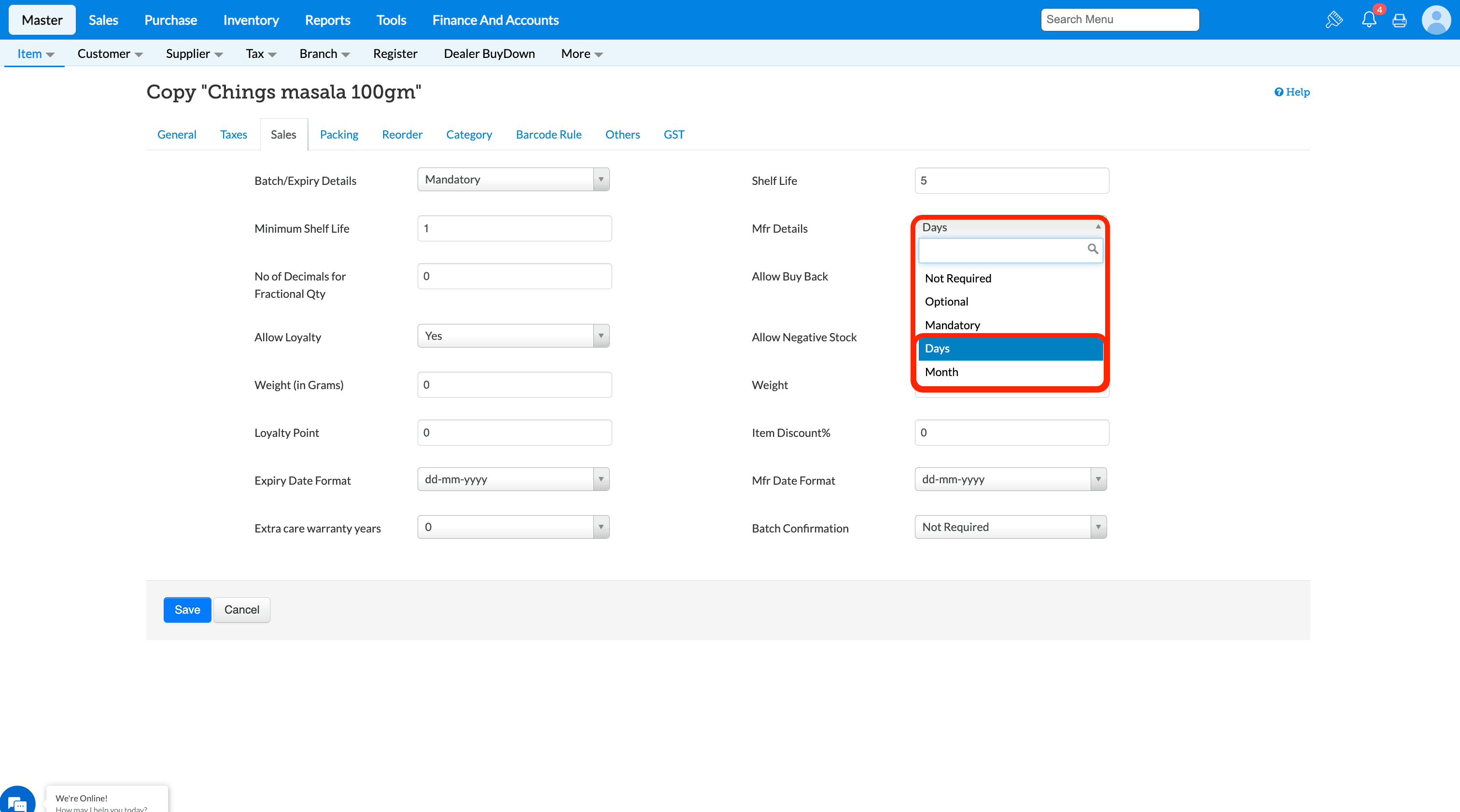Expand Batch Confirmation dropdown
Image resolution: width=1460 pixels, height=812 pixels.
point(1010,527)
